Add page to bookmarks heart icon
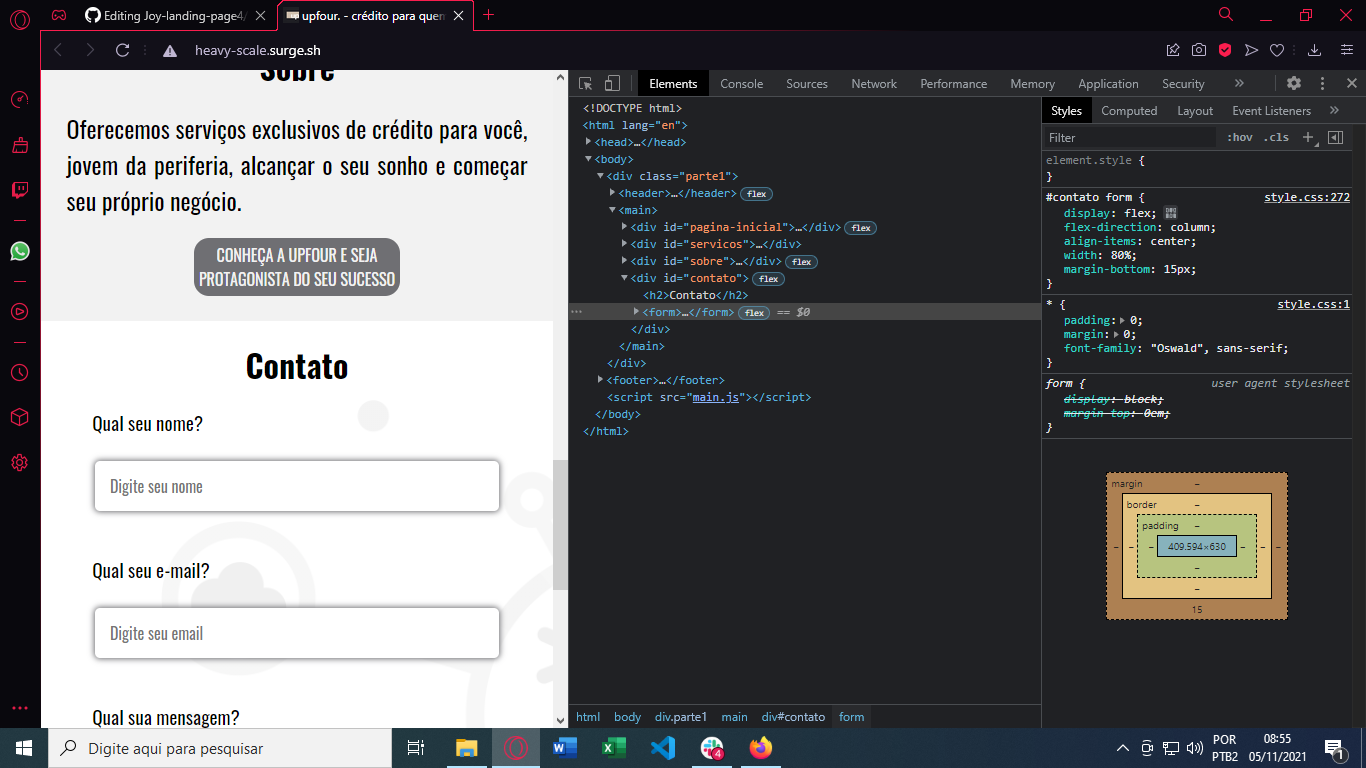1366x768 pixels. pos(1277,50)
